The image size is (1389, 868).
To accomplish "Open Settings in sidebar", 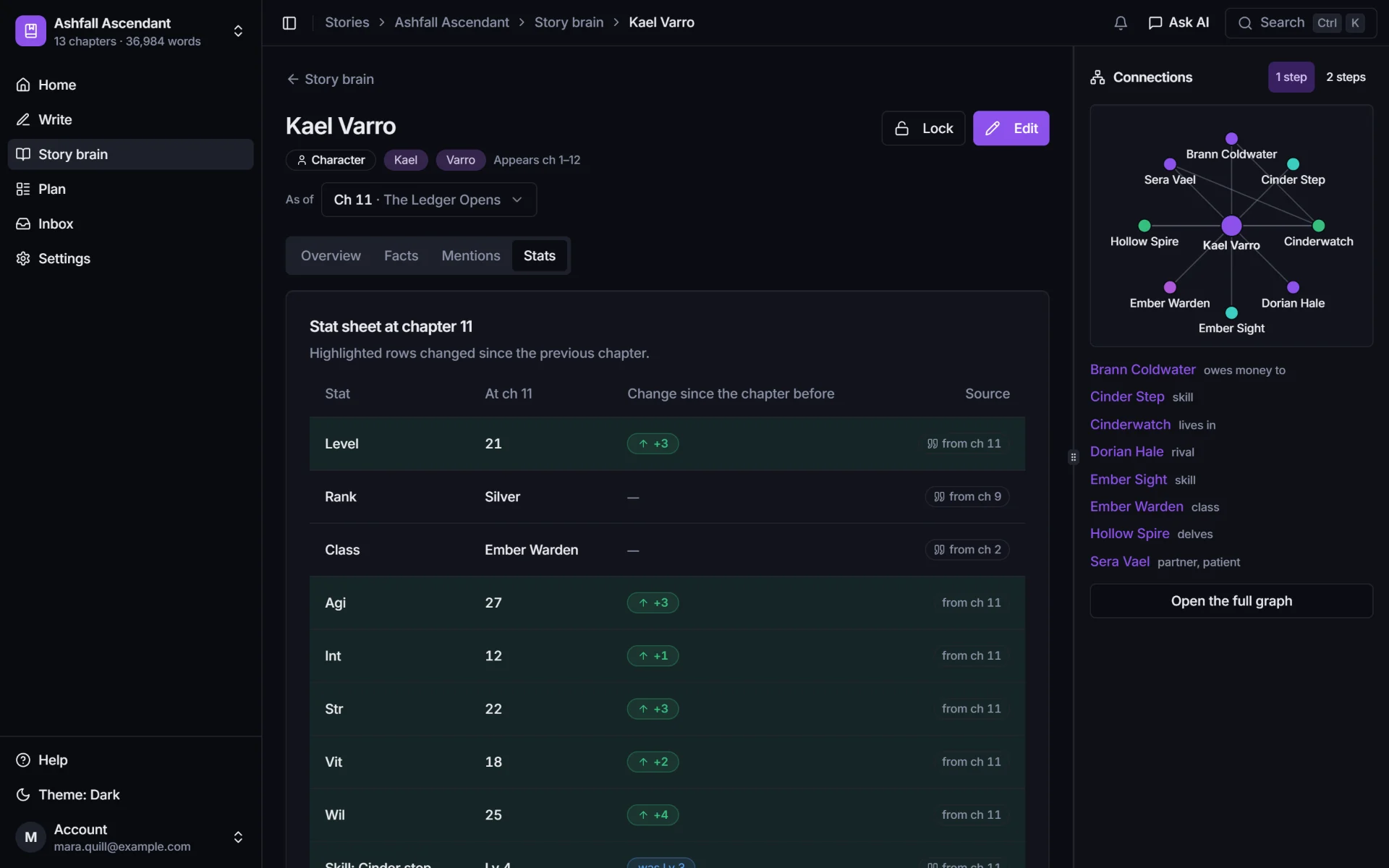I will [130, 258].
